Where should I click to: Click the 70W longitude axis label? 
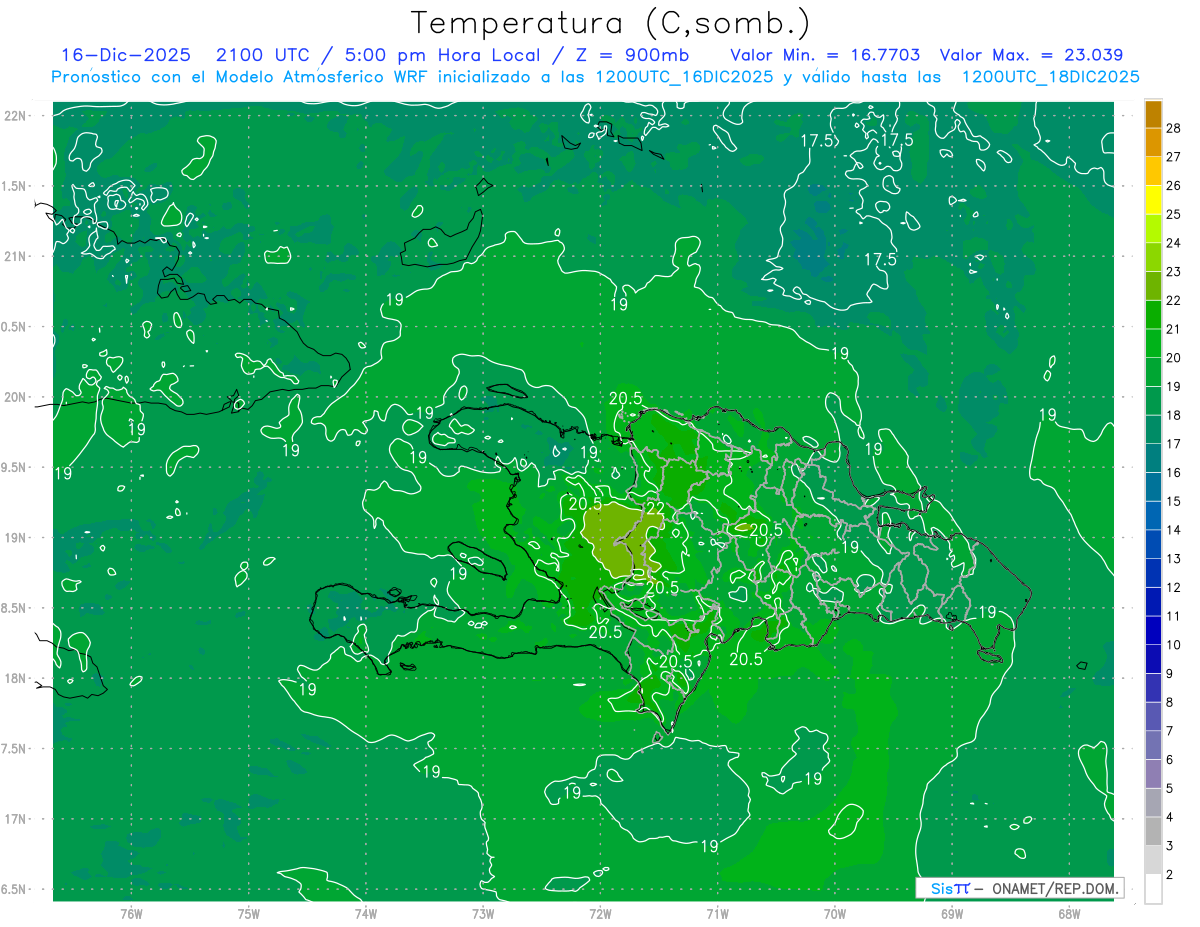pyautogui.click(x=835, y=913)
